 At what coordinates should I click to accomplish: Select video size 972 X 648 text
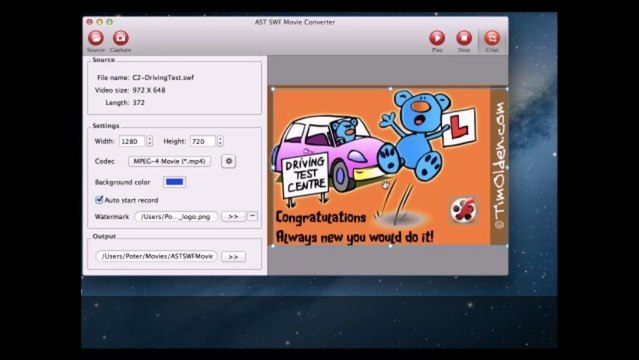coord(149,90)
